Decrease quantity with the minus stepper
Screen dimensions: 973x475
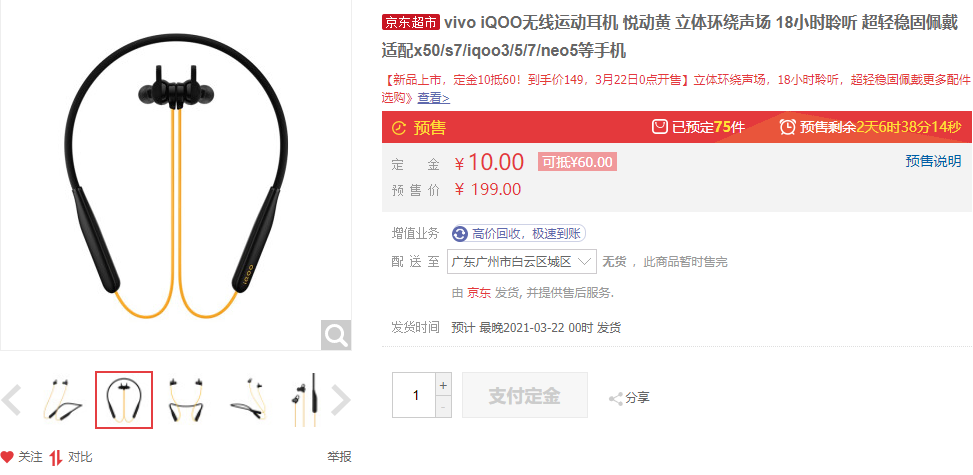click(442, 407)
